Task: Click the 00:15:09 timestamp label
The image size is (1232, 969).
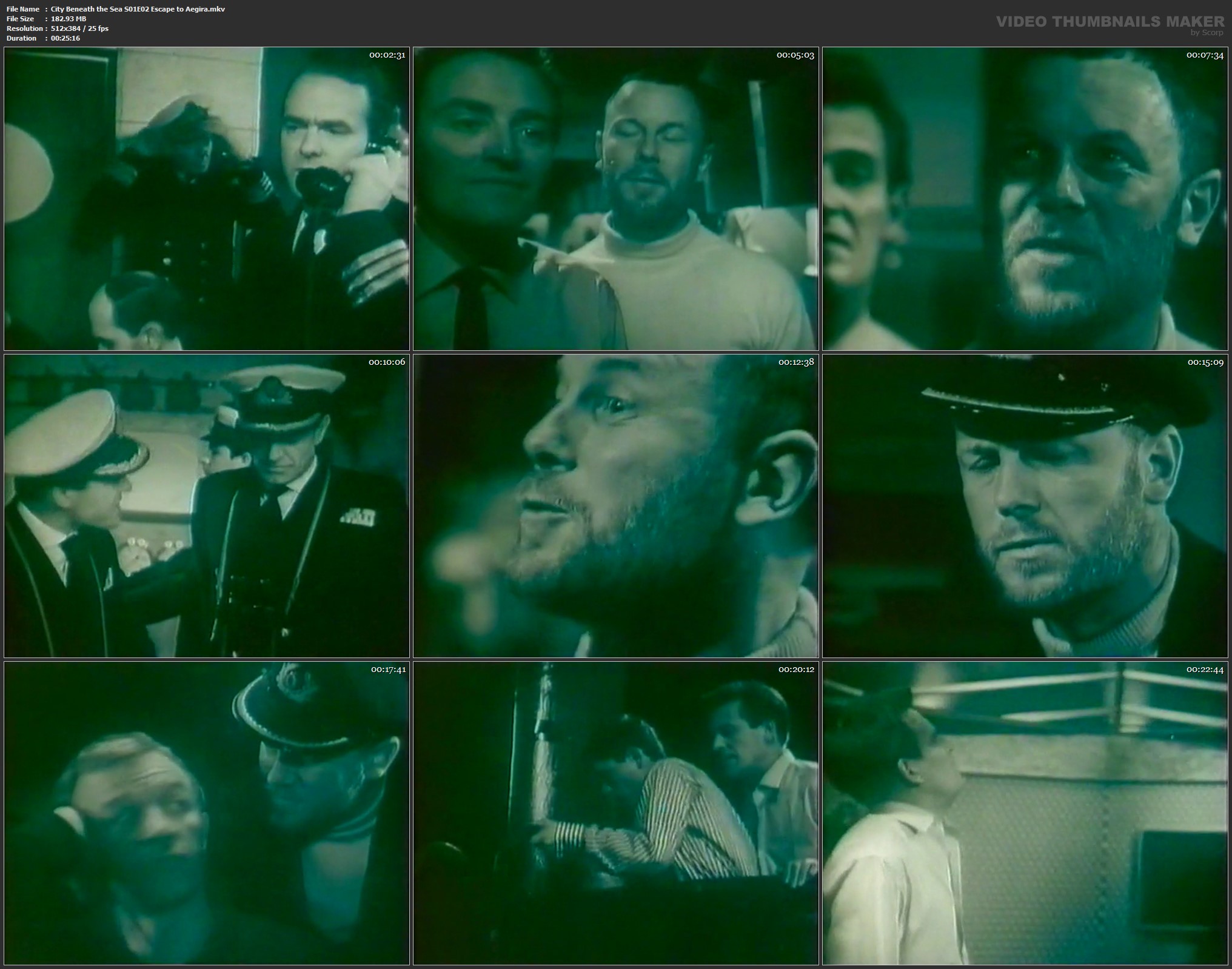Action: (x=1205, y=362)
